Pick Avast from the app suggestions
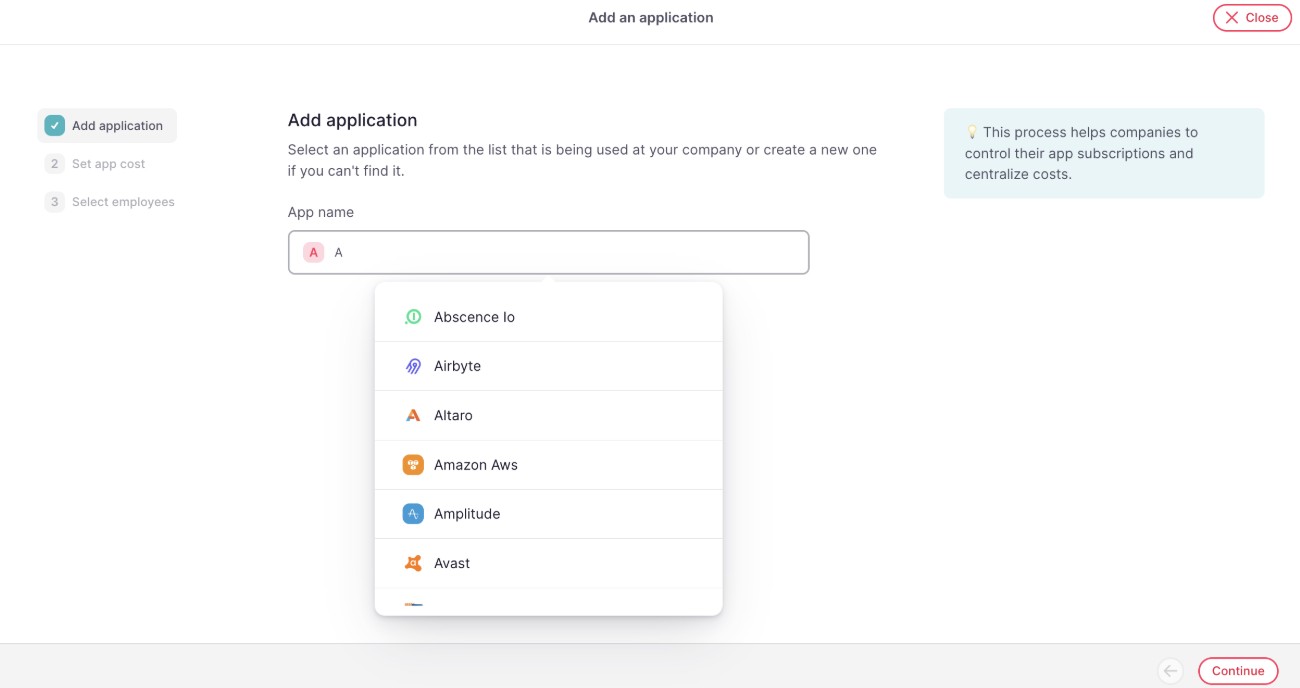This screenshot has width=1300, height=688. (452, 563)
